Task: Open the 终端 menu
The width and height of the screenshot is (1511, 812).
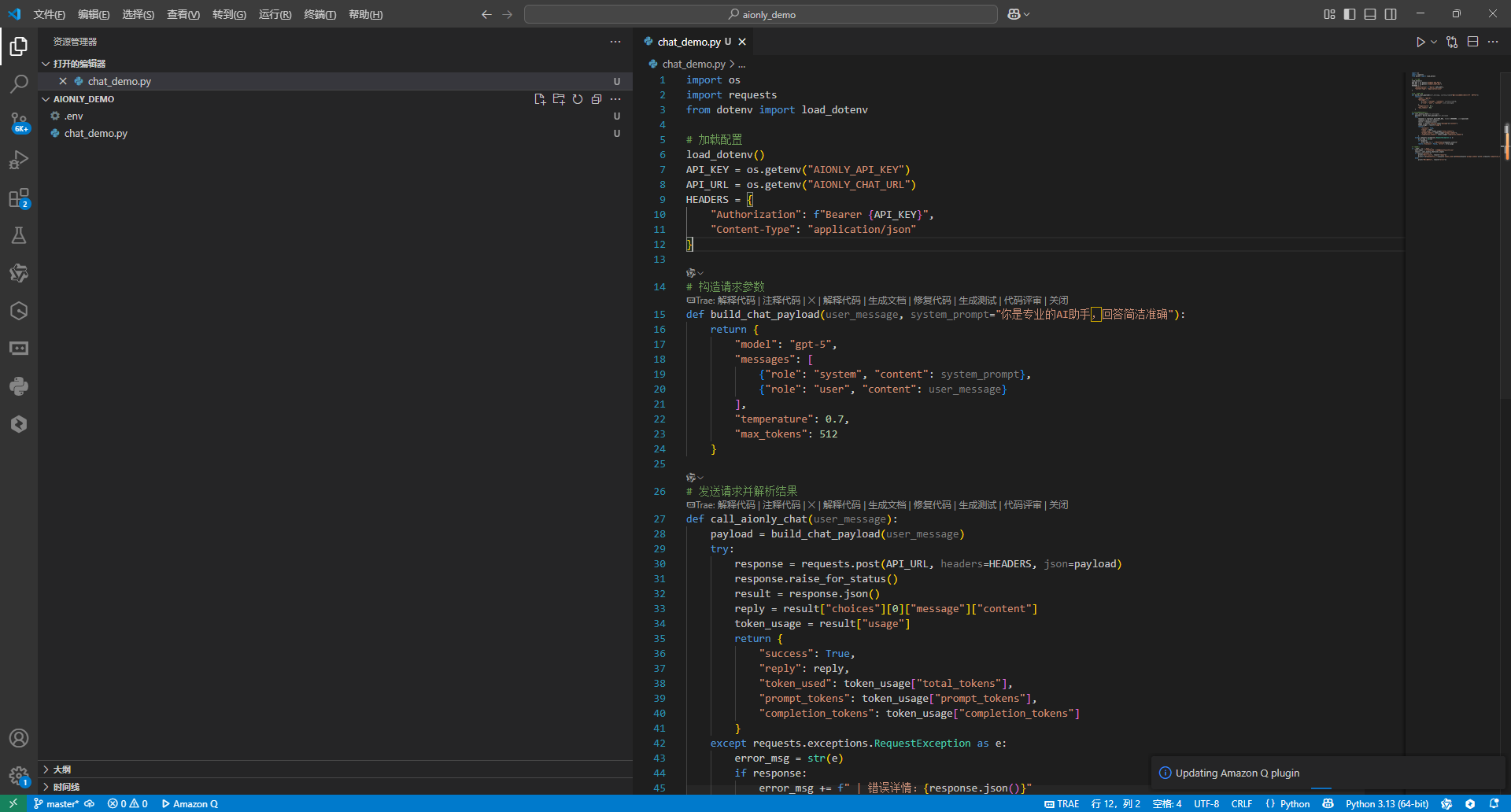Action: pyautogui.click(x=320, y=14)
